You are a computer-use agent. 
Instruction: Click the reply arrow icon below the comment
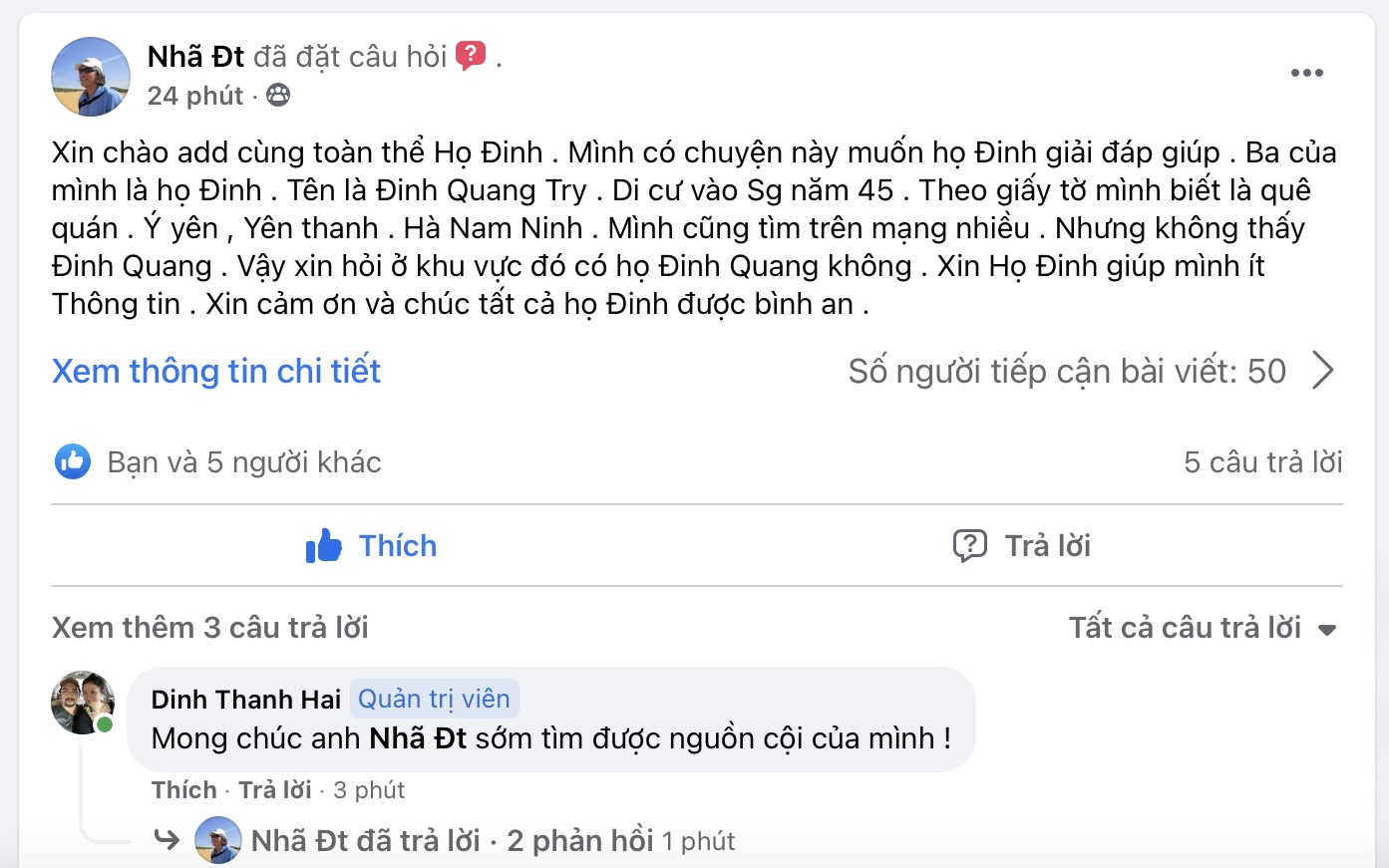point(167,840)
